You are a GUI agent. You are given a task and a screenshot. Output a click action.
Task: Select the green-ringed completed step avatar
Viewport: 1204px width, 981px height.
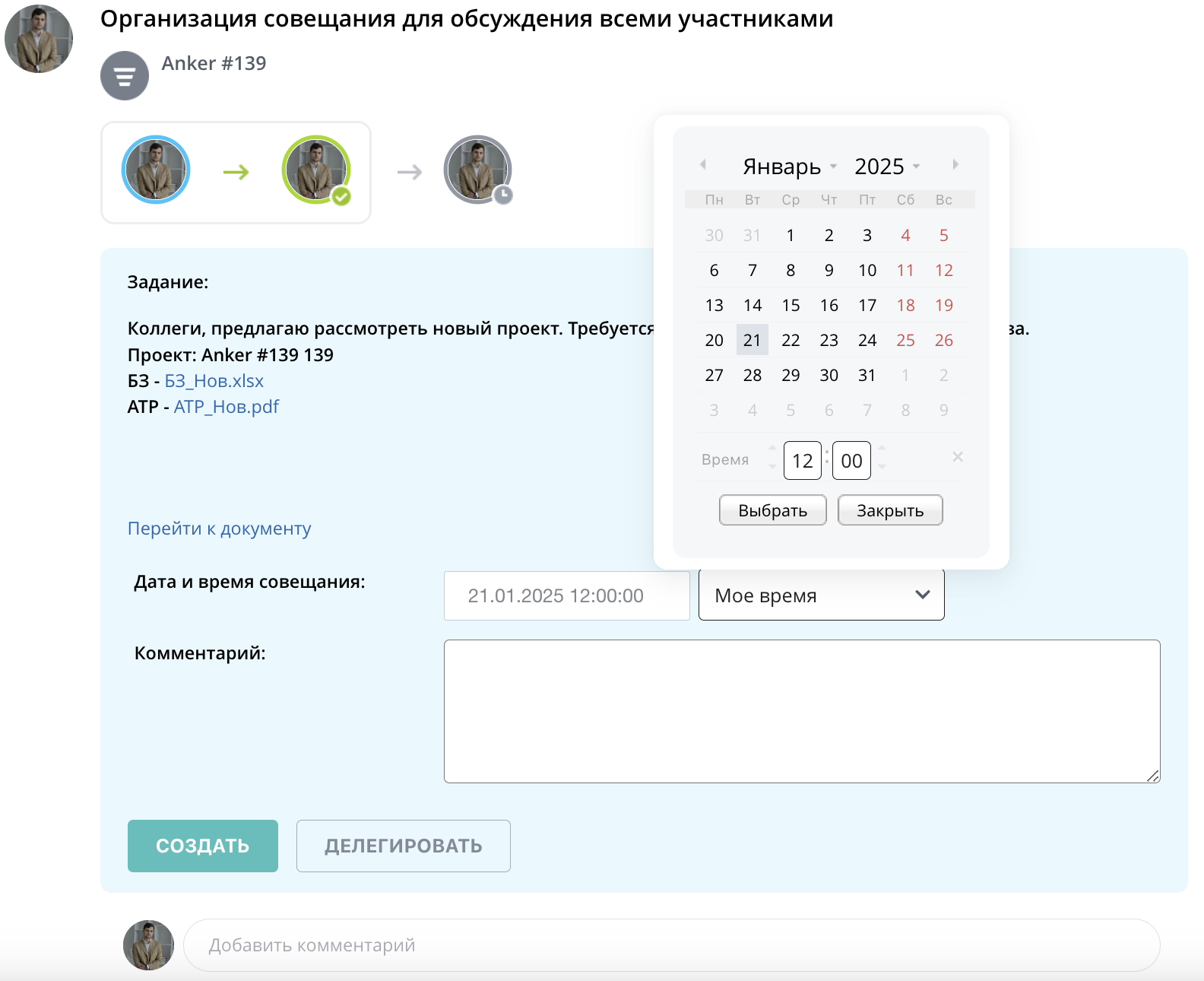(x=315, y=170)
